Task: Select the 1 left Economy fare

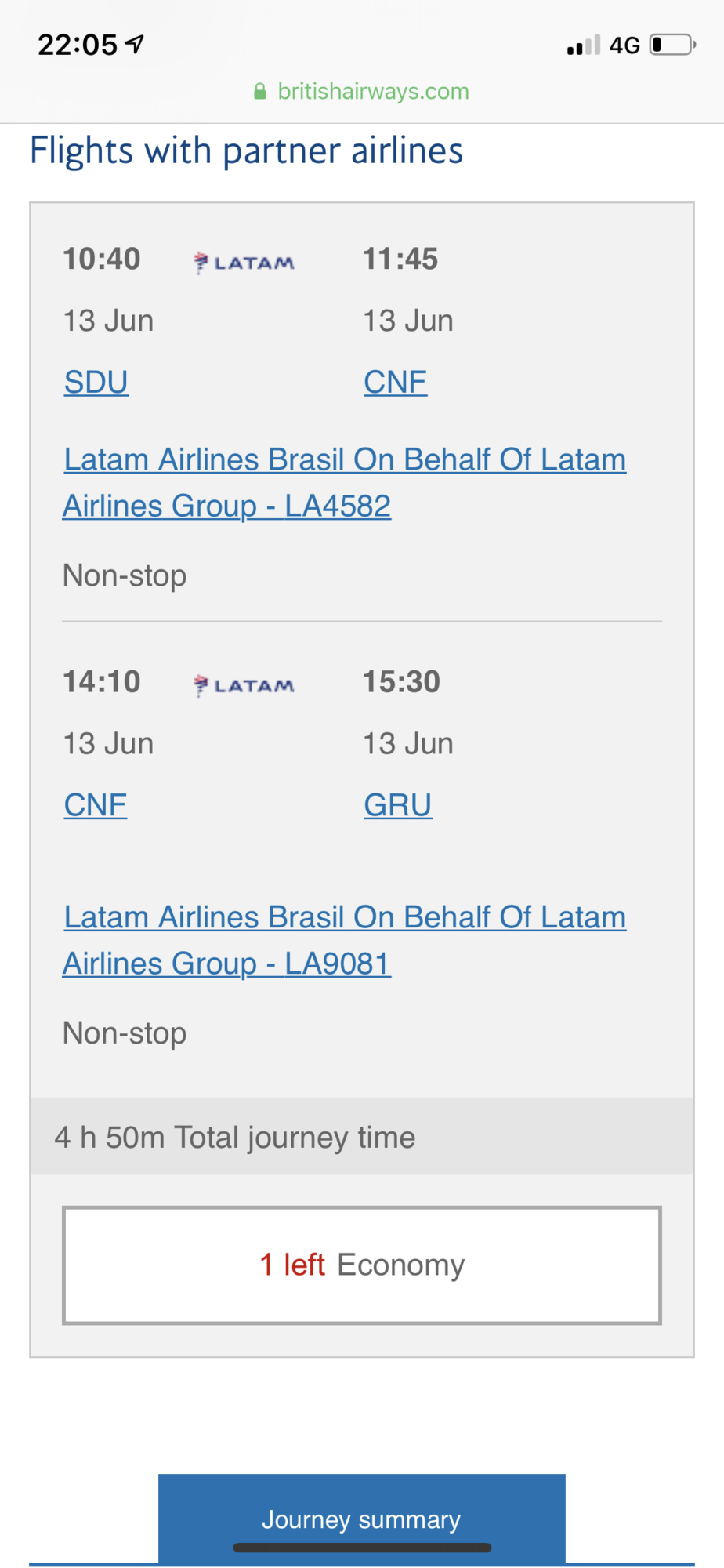Action: pos(362,1265)
